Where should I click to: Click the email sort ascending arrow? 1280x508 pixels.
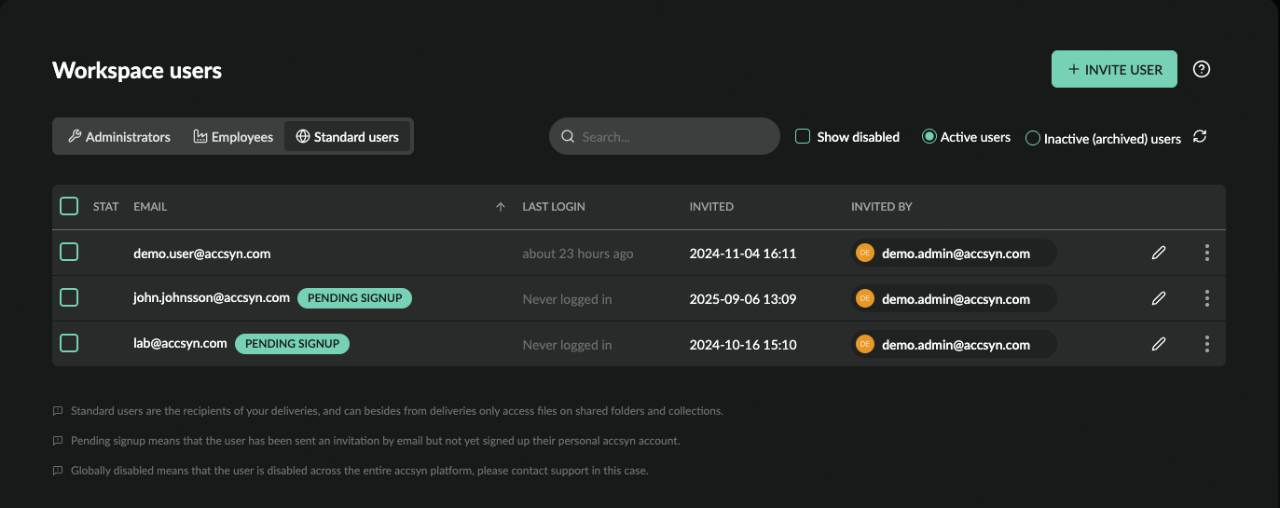500,207
